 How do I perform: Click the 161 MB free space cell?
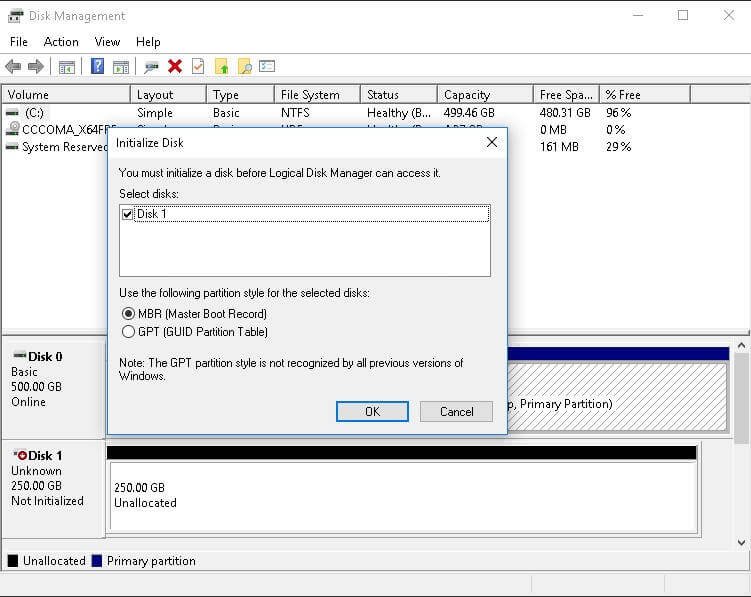pyautogui.click(x=559, y=147)
